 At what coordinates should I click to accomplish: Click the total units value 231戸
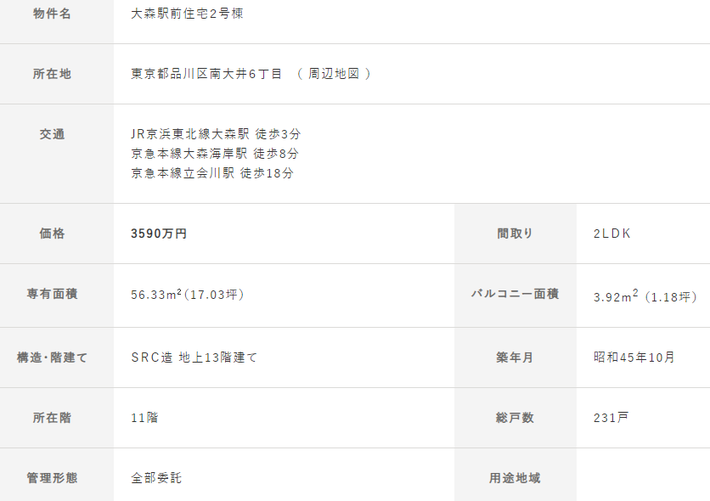[x=611, y=418]
